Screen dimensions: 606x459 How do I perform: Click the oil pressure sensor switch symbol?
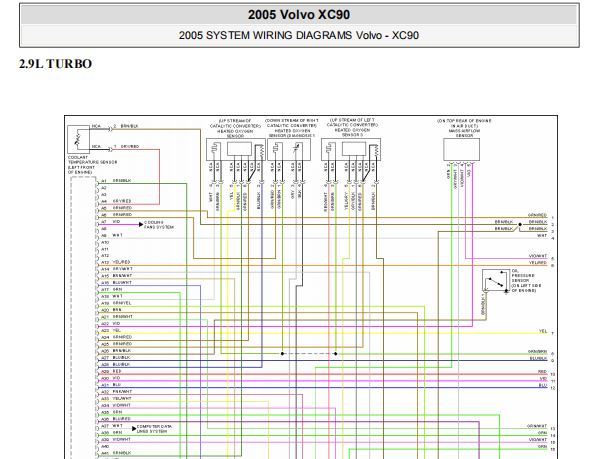496,280
